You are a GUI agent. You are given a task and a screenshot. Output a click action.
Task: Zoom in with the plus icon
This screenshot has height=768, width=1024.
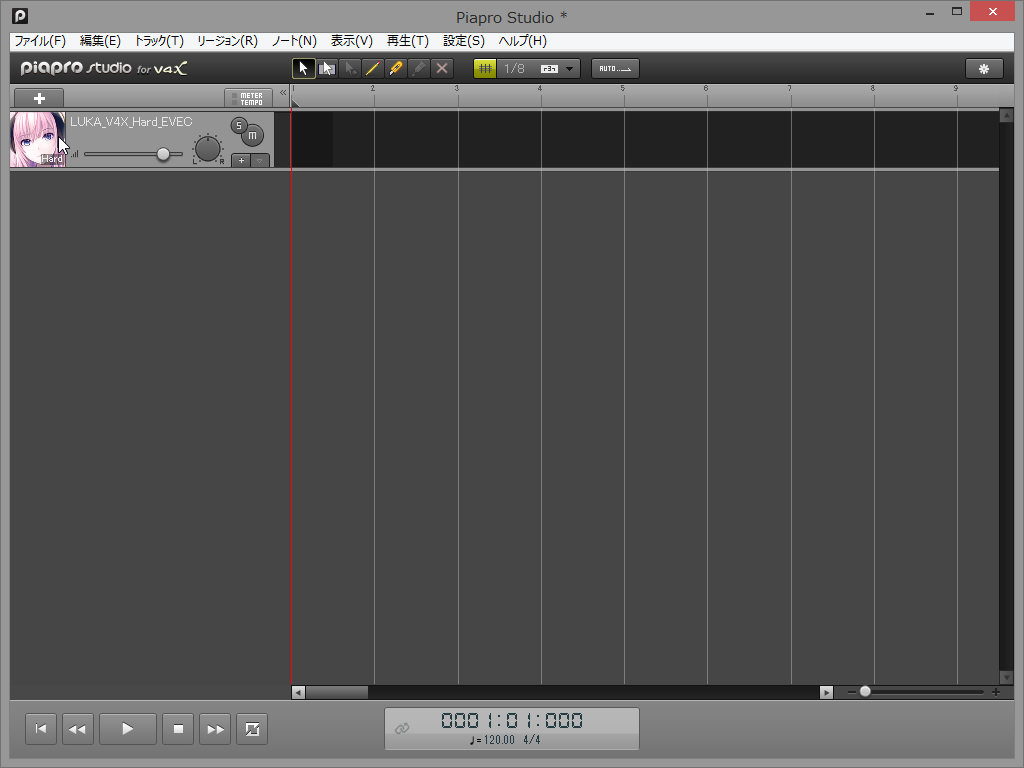point(996,692)
